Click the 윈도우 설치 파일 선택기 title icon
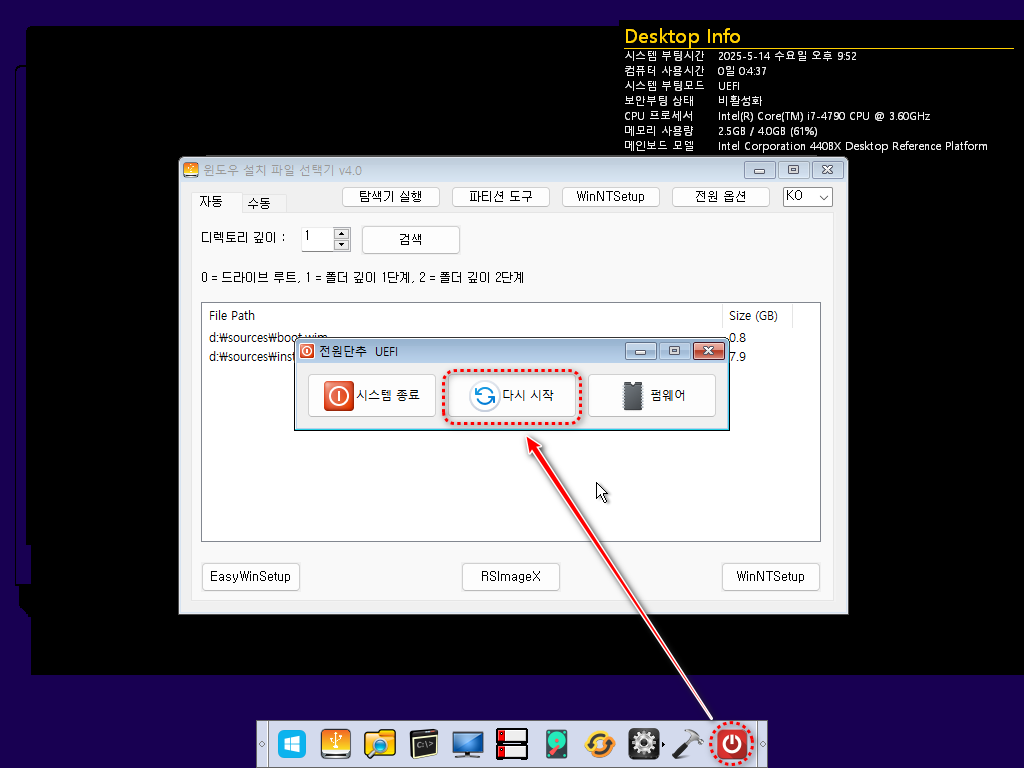 point(191,170)
